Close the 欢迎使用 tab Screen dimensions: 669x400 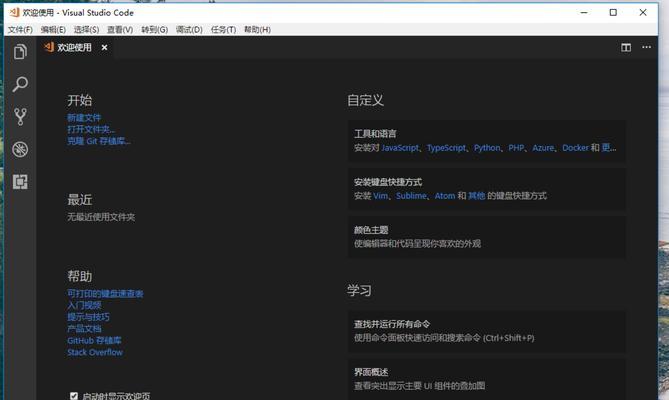pos(105,48)
